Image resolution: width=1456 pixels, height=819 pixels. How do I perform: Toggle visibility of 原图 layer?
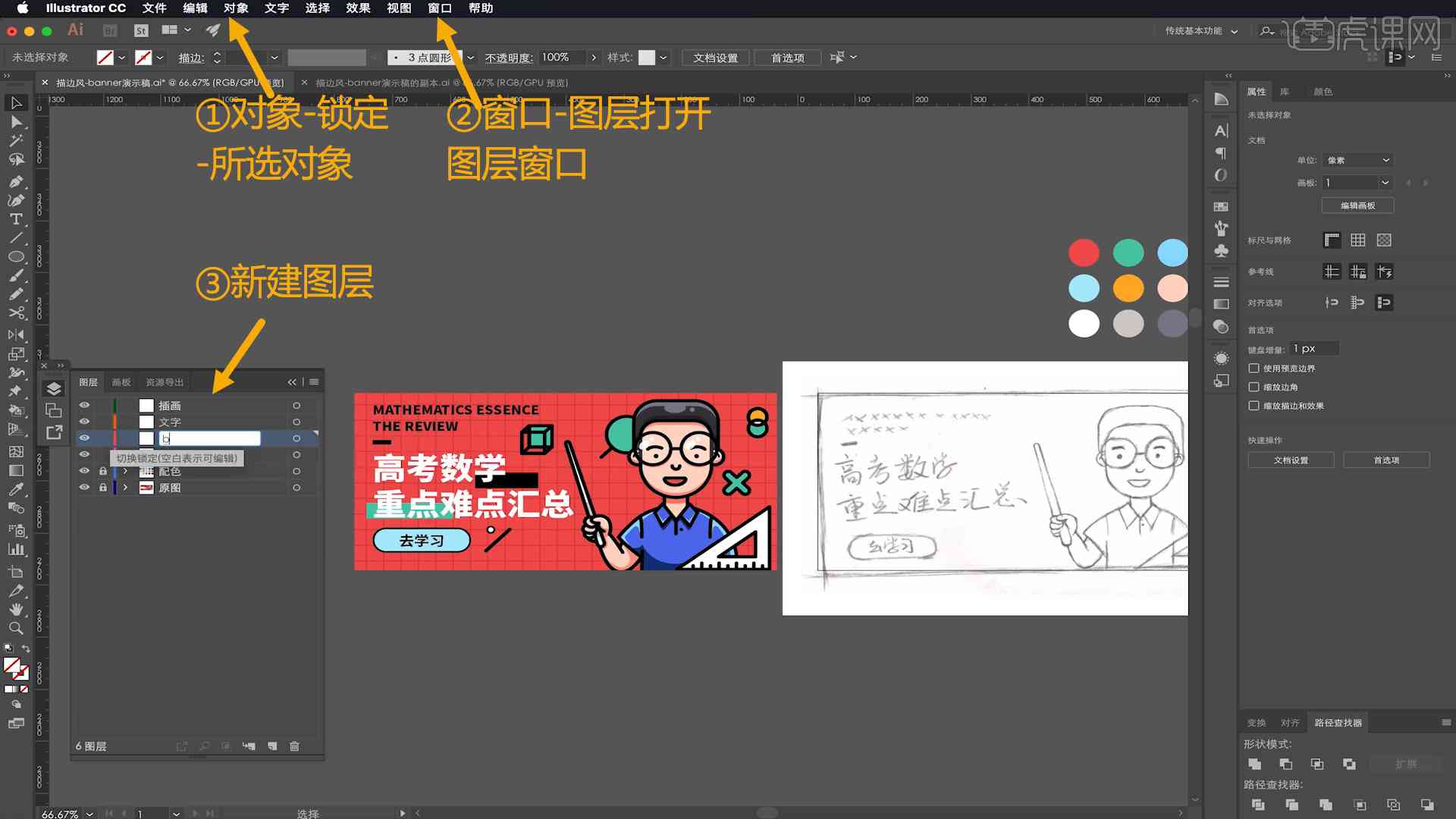coord(85,487)
